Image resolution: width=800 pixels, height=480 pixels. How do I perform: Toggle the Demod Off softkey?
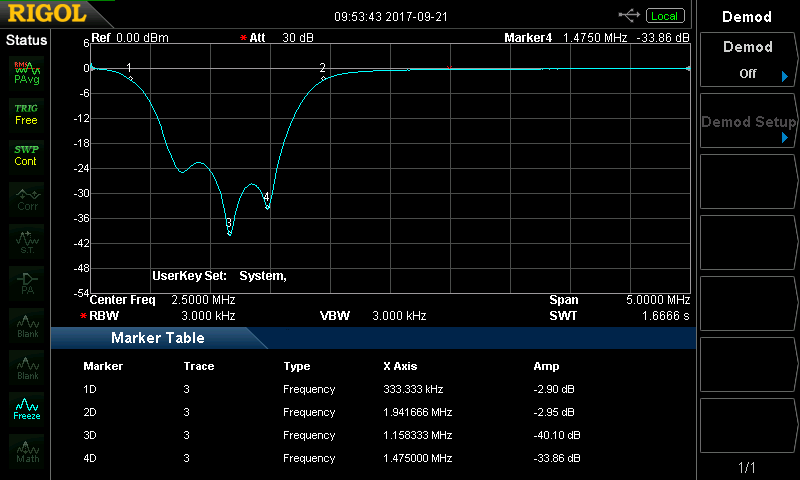(748, 60)
